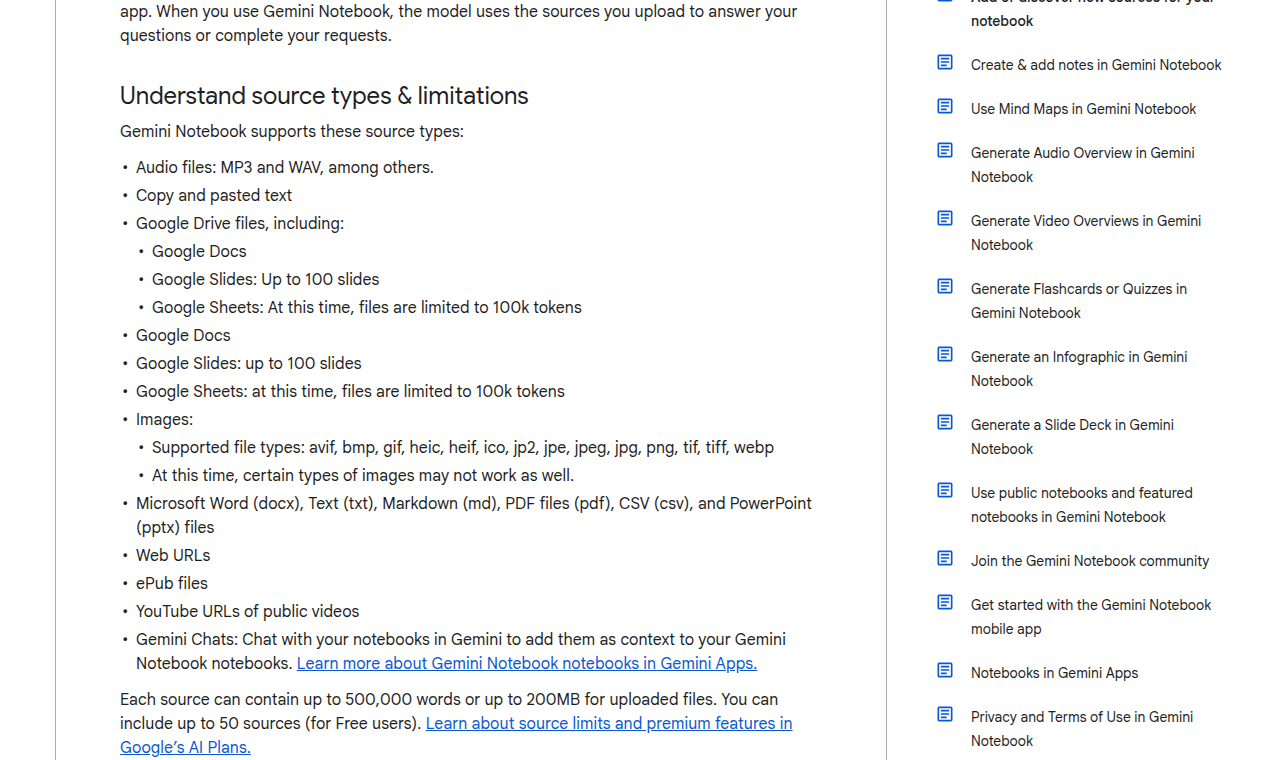Follow Learn about source limits and premium features
The width and height of the screenshot is (1280, 760).
click(x=456, y=735)
